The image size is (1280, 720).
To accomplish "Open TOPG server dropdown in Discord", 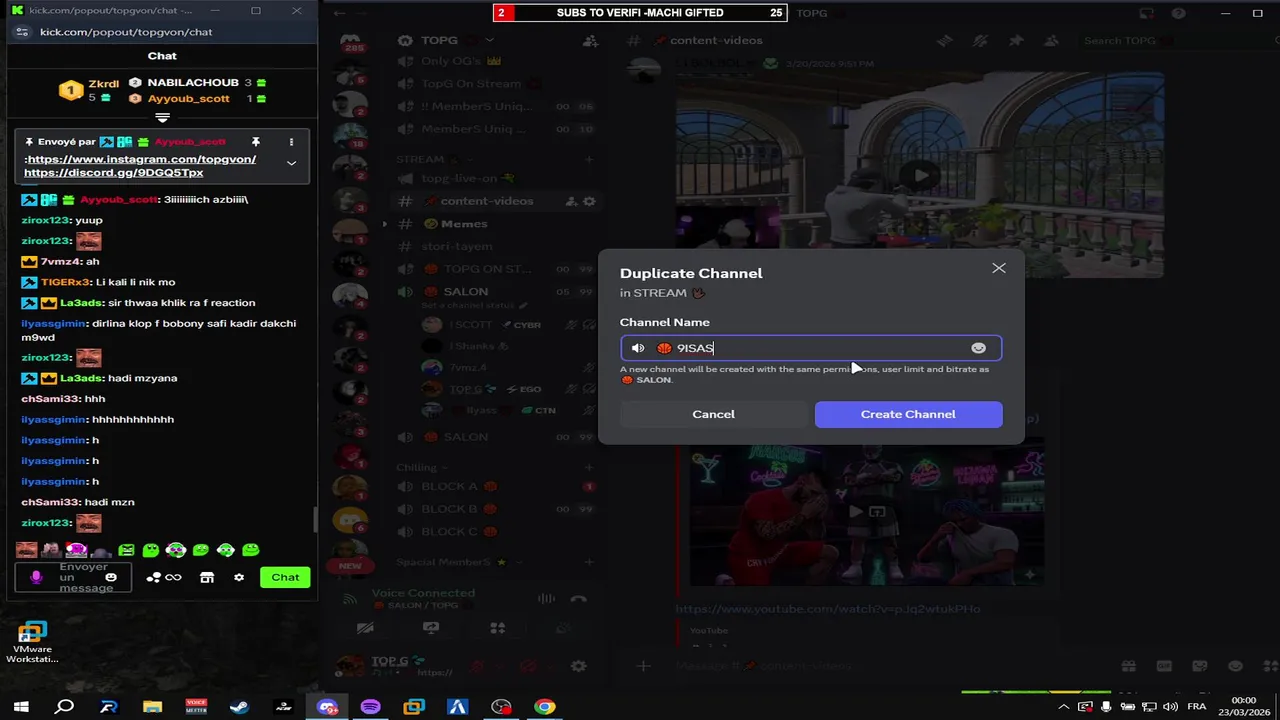I will [489, 40].
